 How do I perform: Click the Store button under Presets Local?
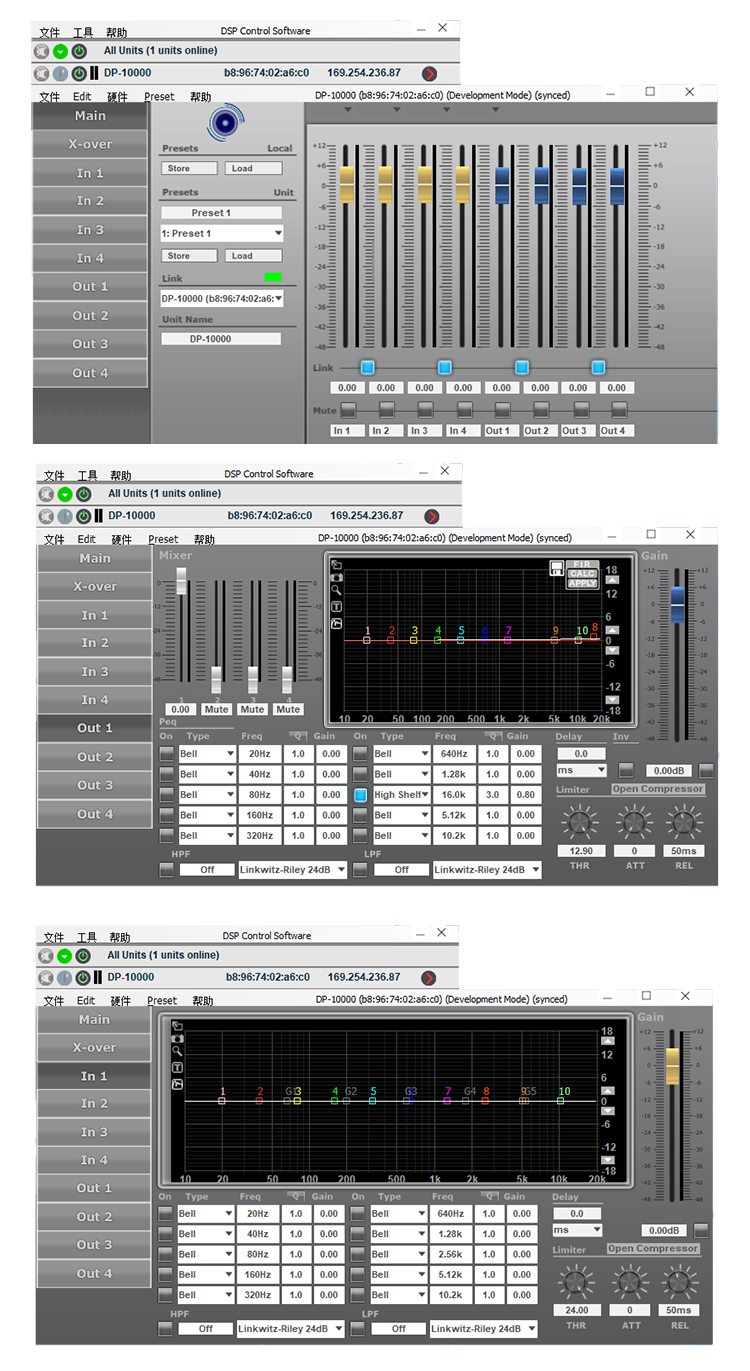point(189,168)
